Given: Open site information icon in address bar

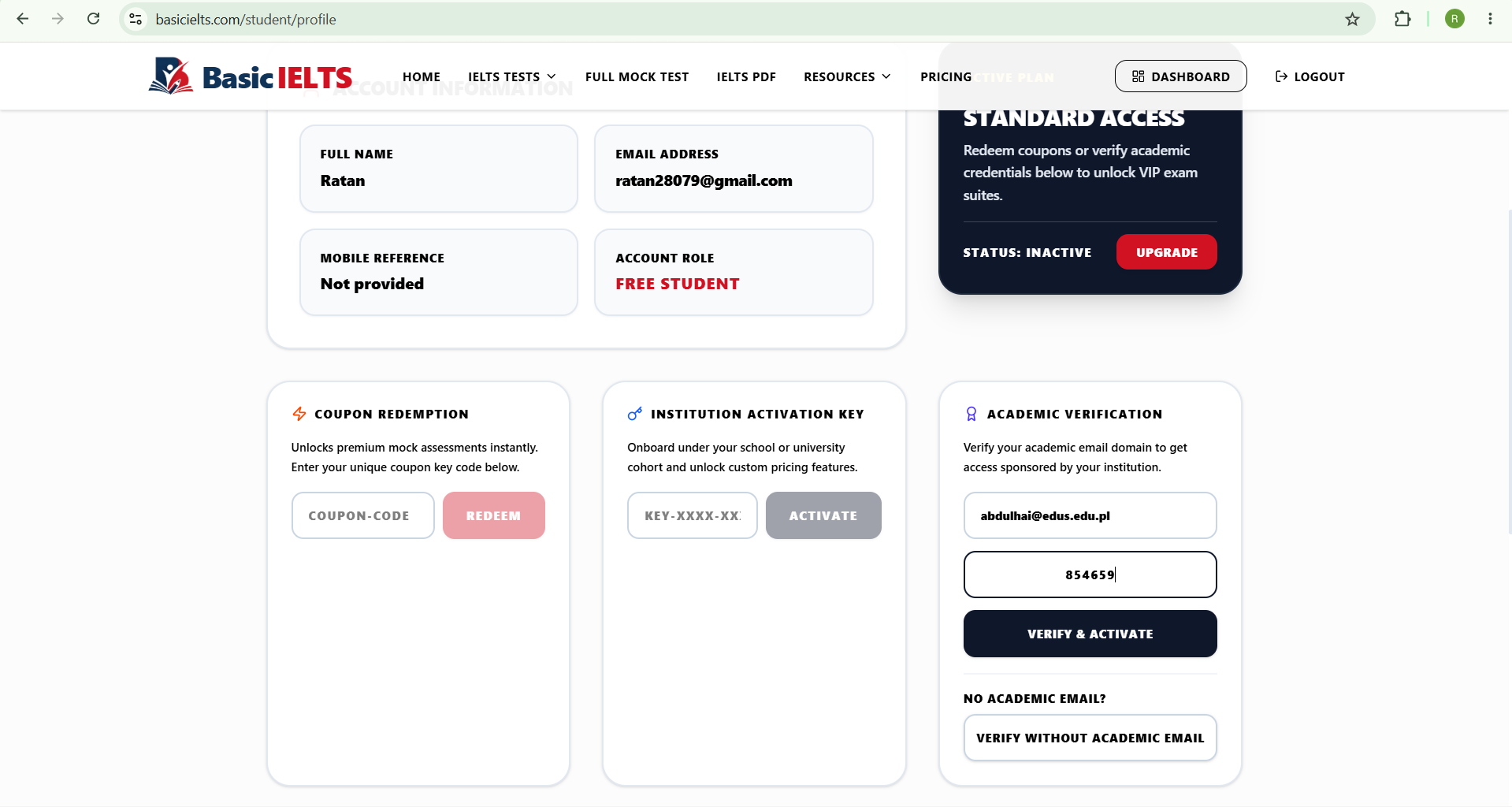Looking at the screenshot, I should click(x=136, y=19).
